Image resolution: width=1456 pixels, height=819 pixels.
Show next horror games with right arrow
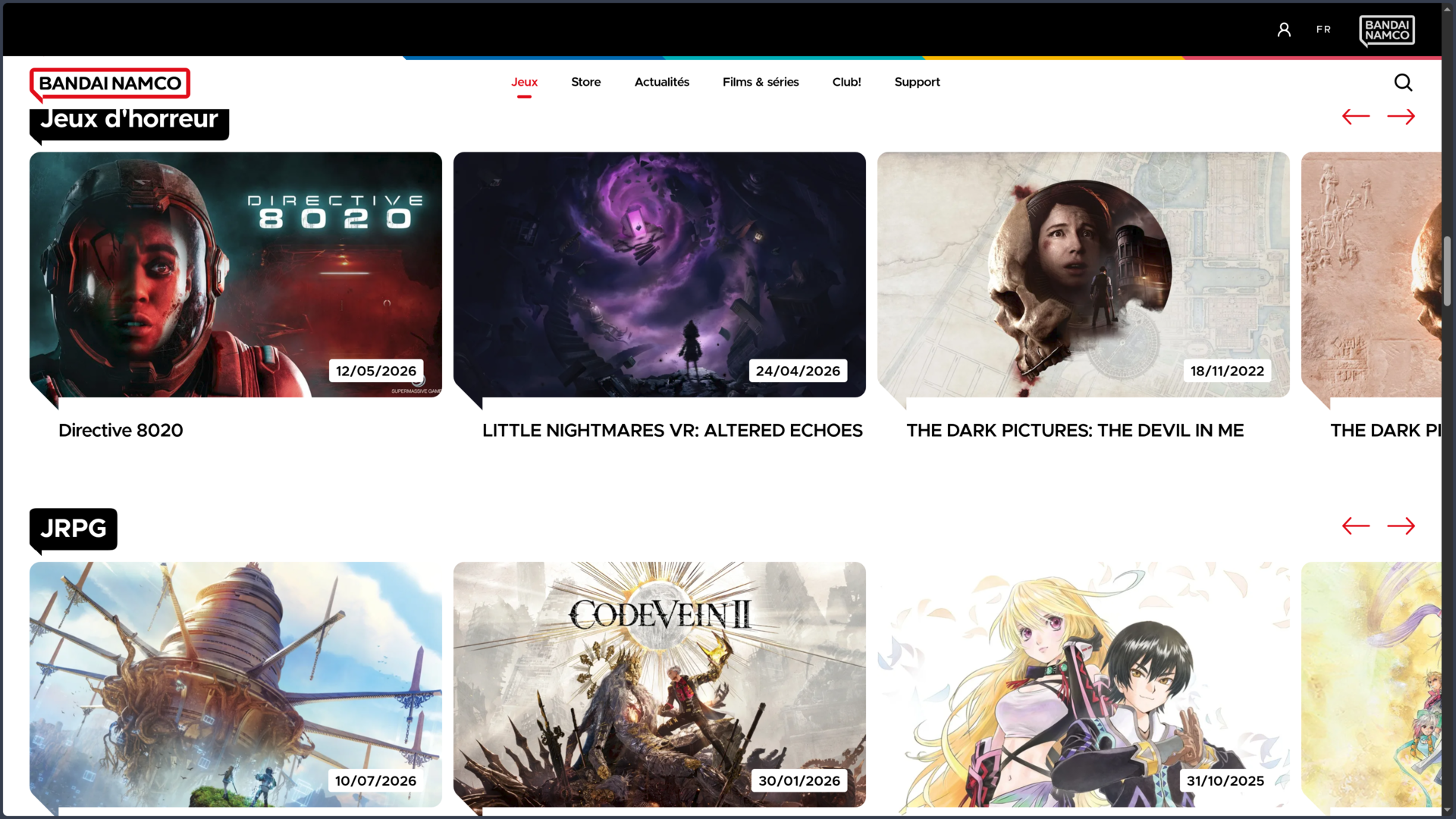1401,117
